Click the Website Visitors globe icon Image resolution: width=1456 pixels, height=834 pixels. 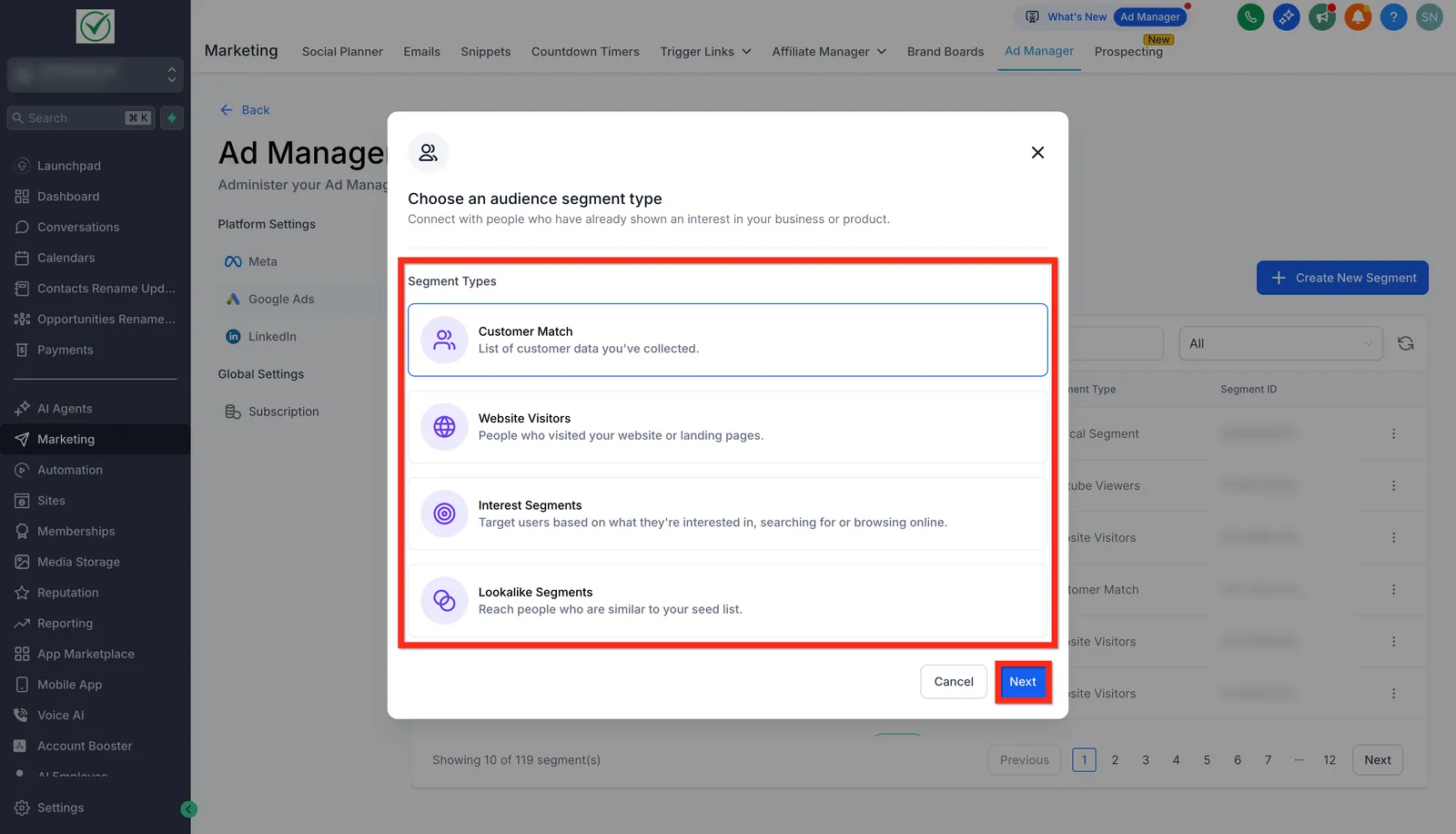click(x=444, y=427)
